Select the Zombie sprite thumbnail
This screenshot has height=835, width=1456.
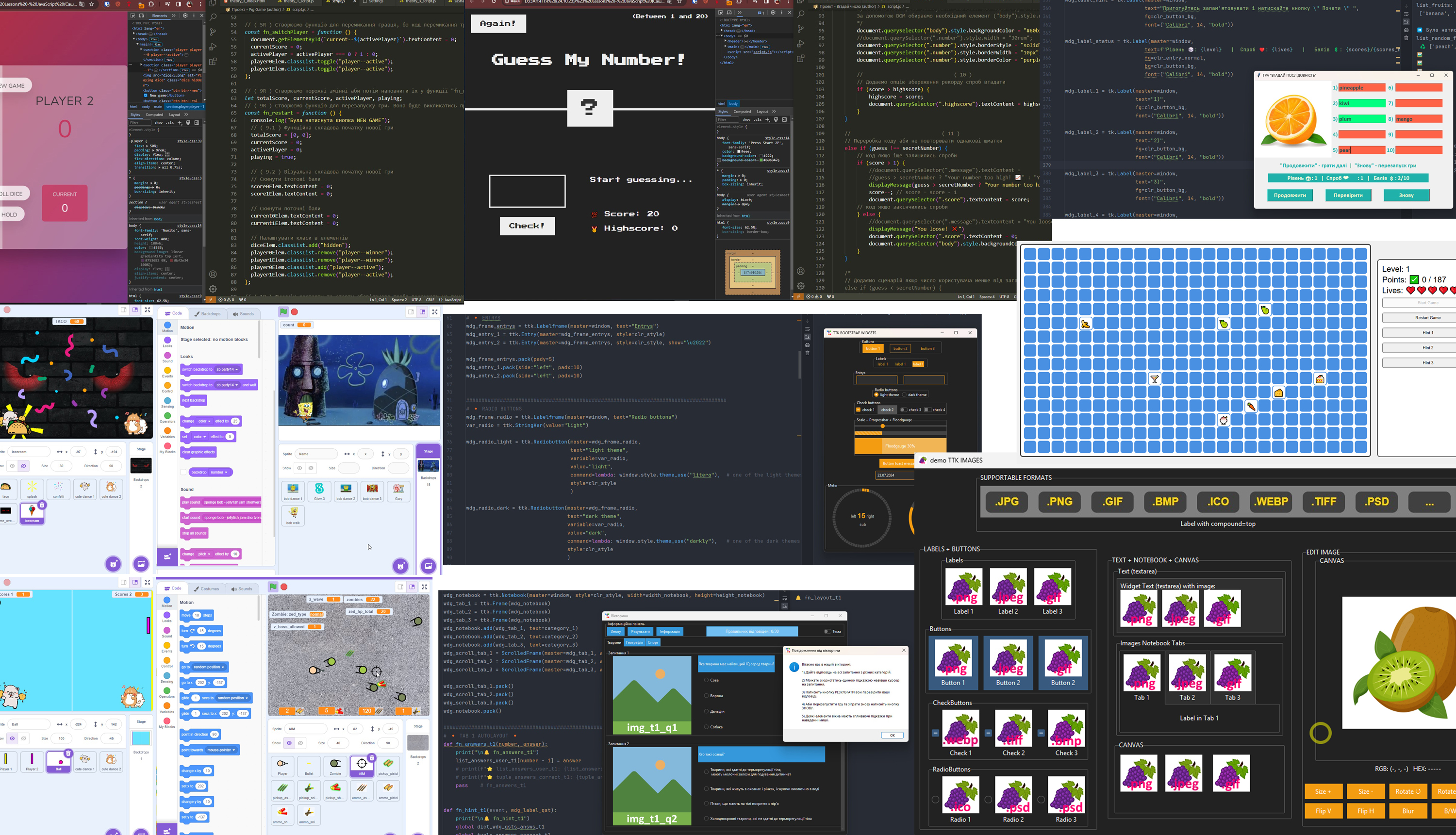click(335, 766)
